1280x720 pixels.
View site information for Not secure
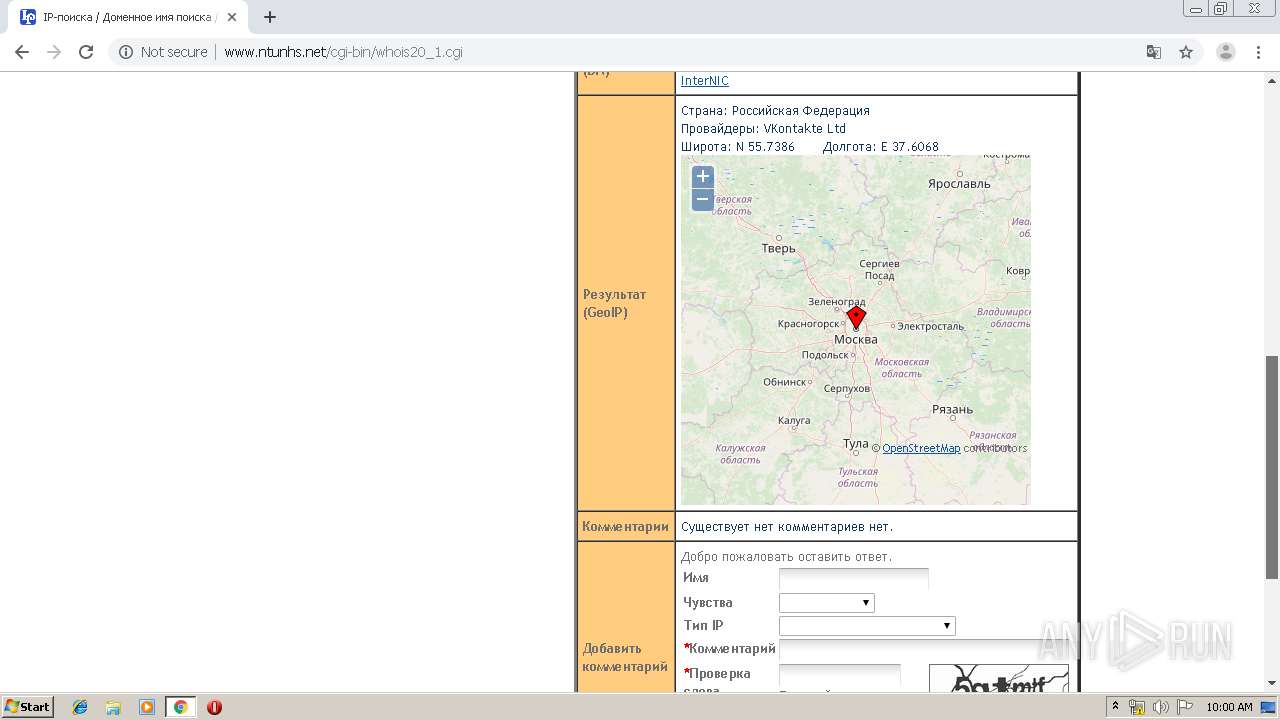click(x=163, y=52)
